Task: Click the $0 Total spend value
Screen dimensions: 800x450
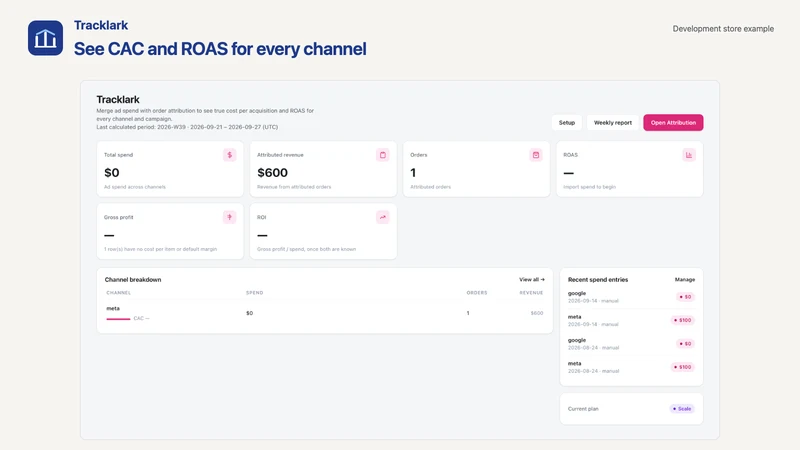Action: pyautogui.click(x=112, y=173)
